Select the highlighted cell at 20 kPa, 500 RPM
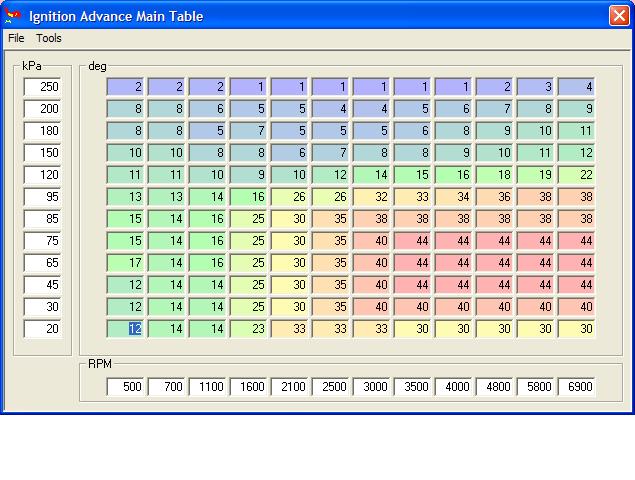Viewport: 635px width, 480px height. tap(126, 329)
